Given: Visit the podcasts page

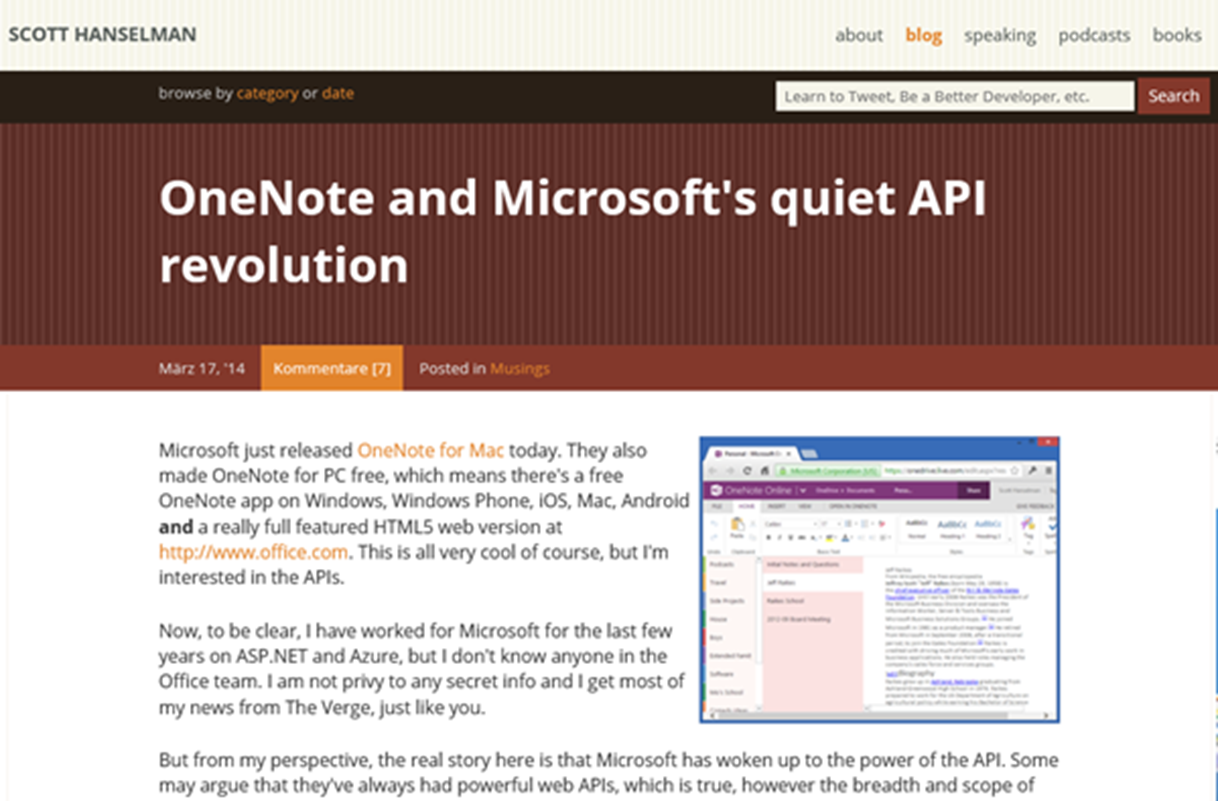Looking at the screenshot, I should click(1094, 35).
